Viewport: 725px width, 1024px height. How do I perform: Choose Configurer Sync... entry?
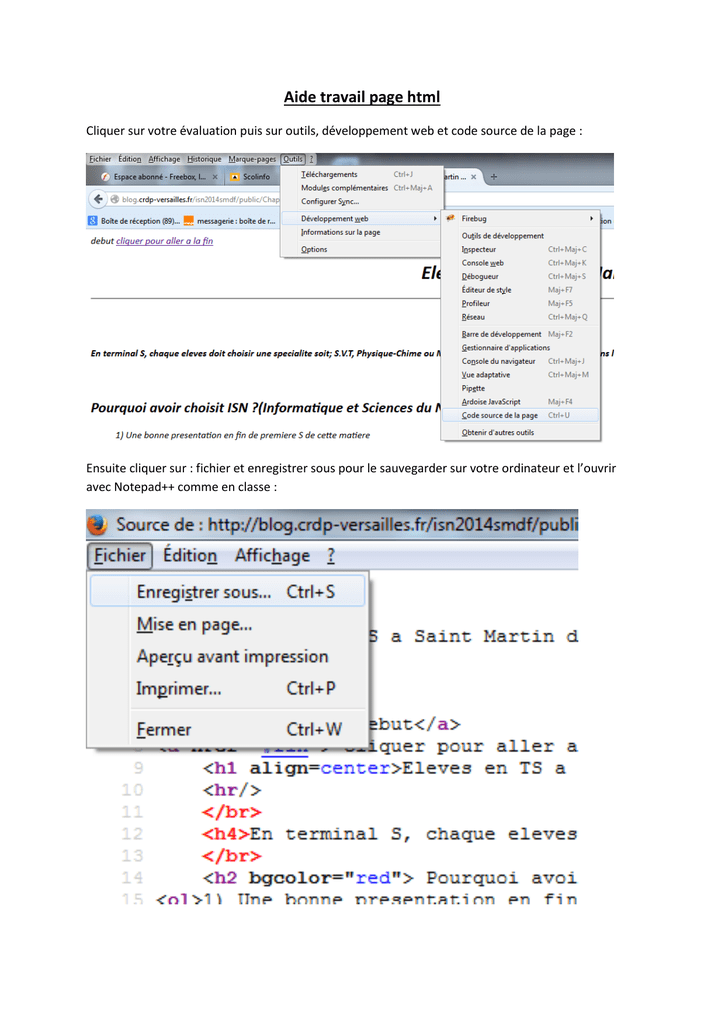(361, 201)
